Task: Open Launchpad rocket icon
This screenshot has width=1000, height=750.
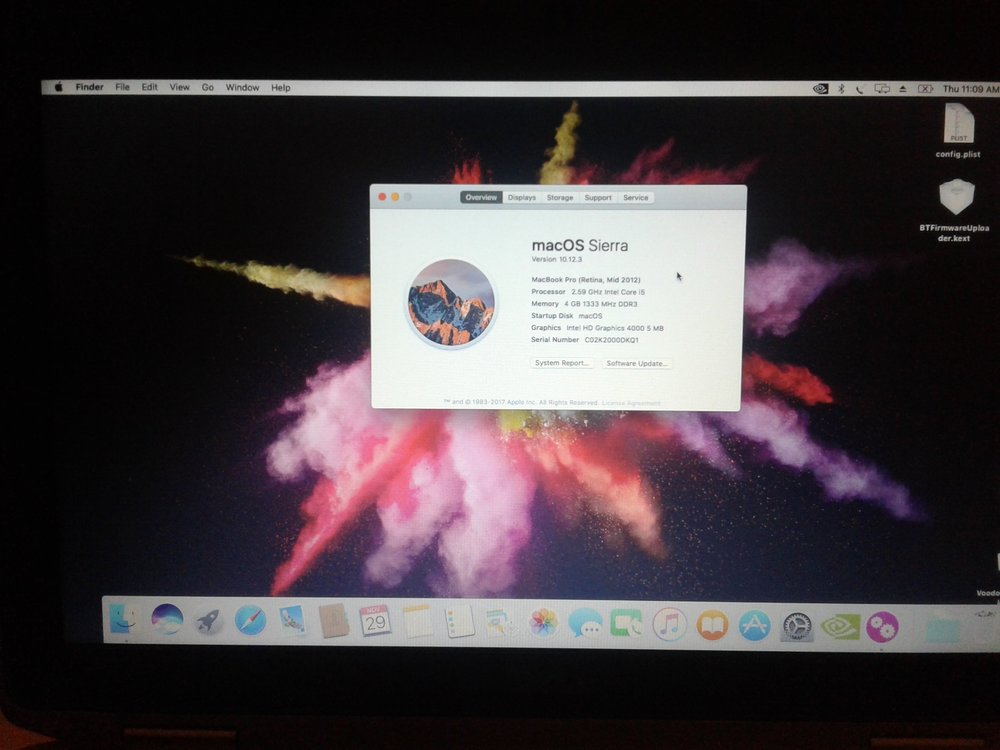Action: tap(208, 621)
